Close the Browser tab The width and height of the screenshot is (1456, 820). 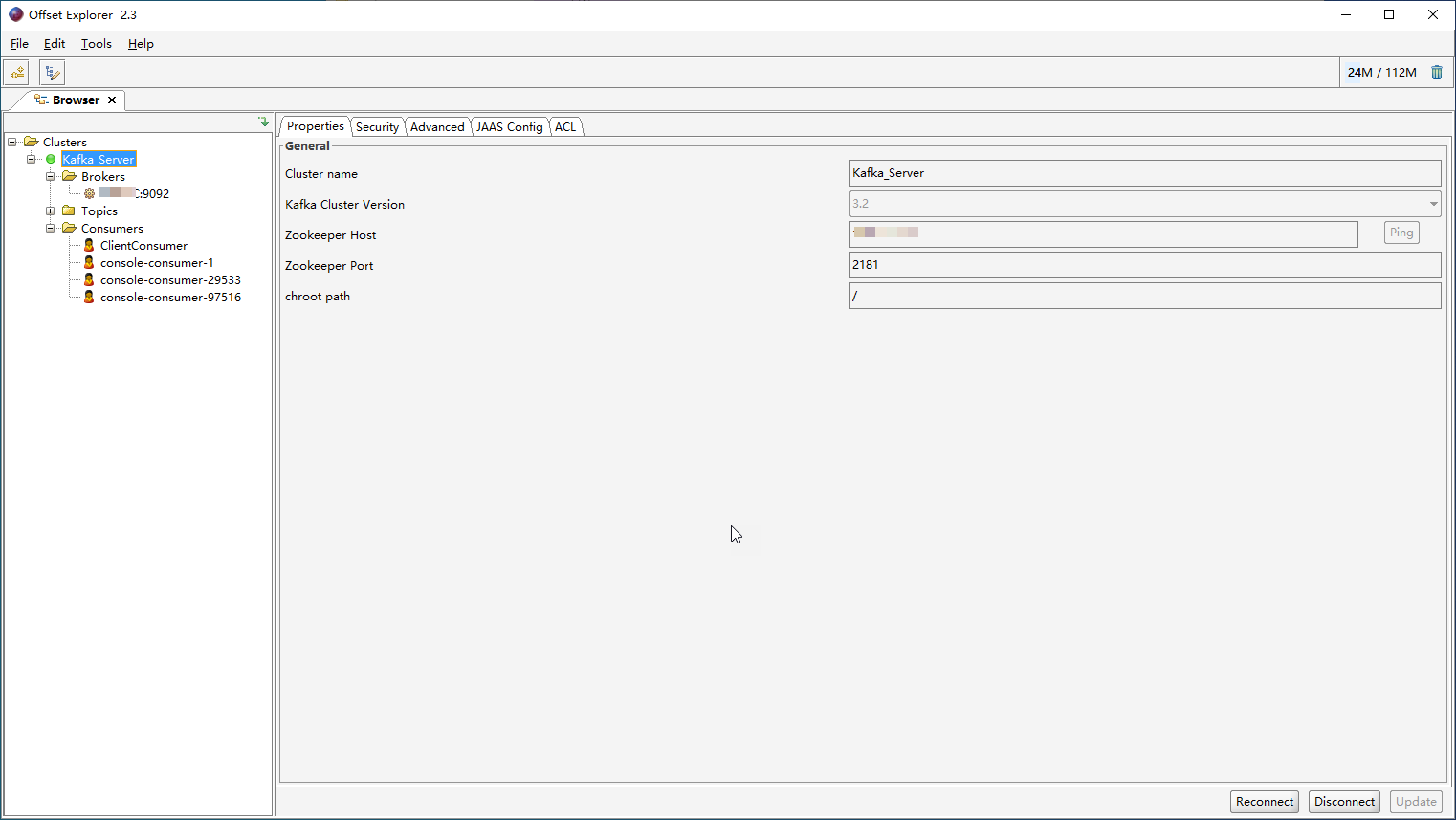(112, 100)
